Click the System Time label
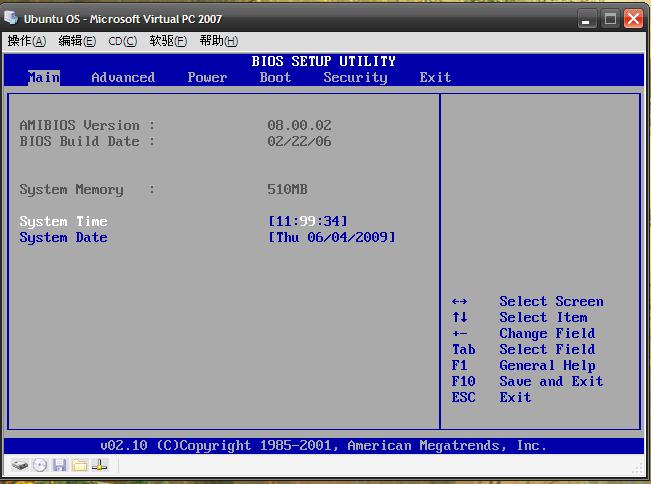The width and height of the screenshot is (651, 484). coord(63,221)
